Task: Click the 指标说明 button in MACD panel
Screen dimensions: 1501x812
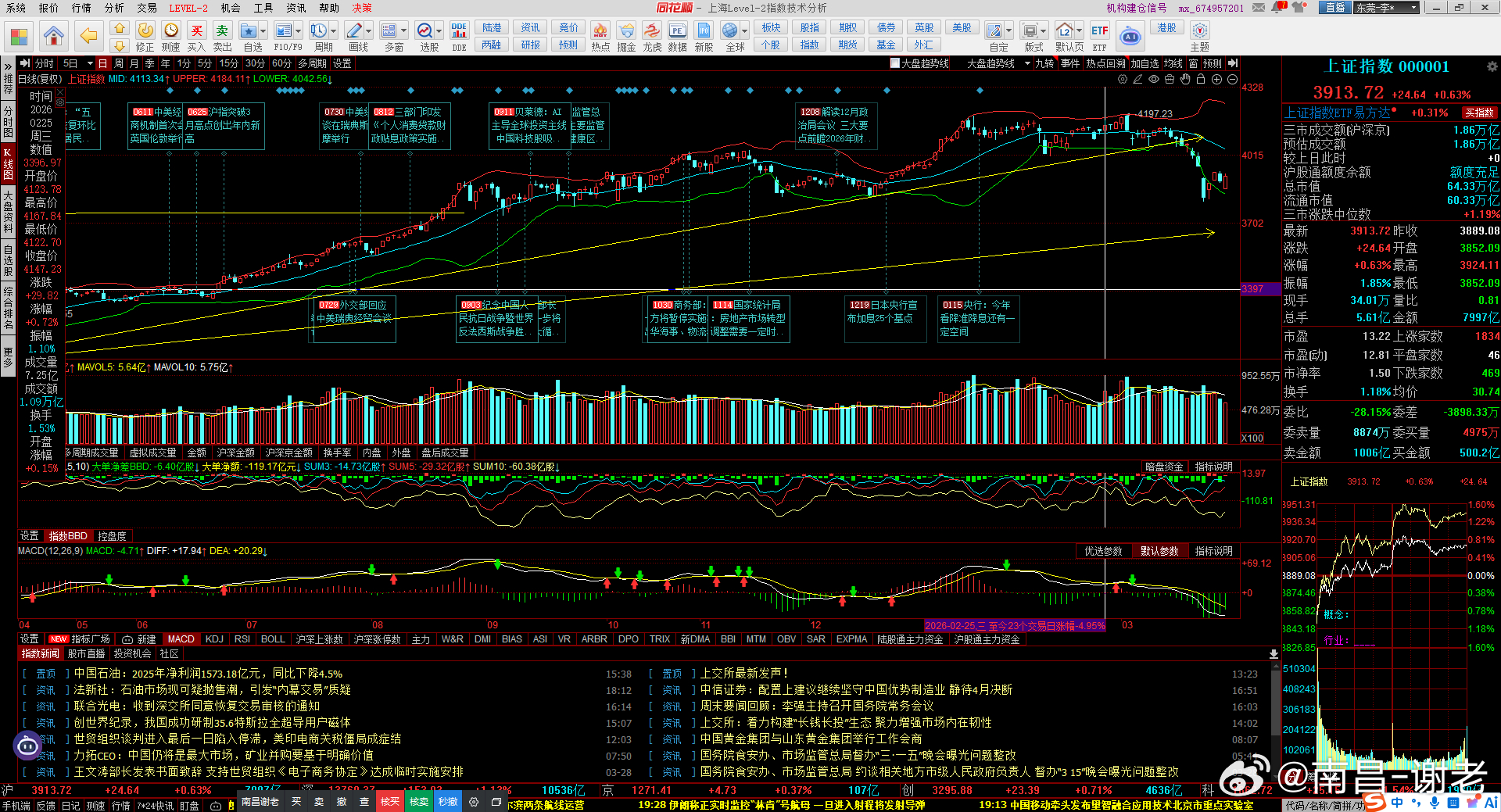Action: pos(1213,551)
